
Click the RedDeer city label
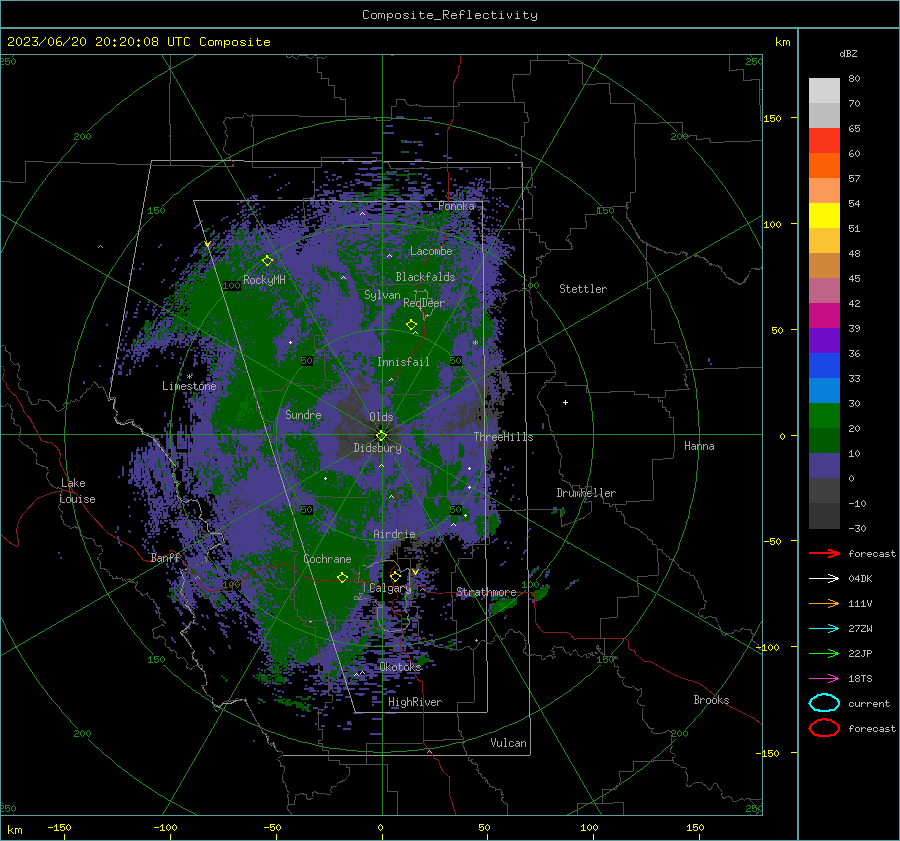424,303
